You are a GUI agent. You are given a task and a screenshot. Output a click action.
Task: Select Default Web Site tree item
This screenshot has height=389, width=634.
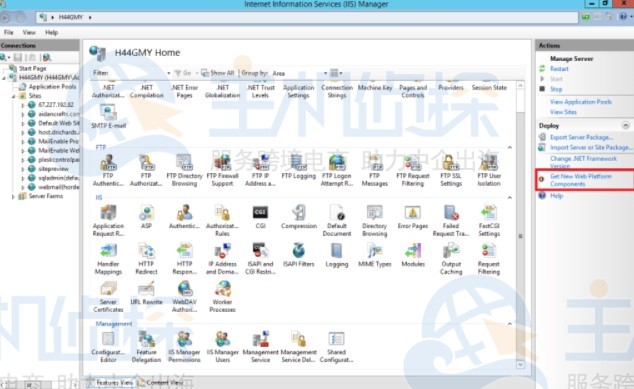pyautogui.click(x=59, y=123)
